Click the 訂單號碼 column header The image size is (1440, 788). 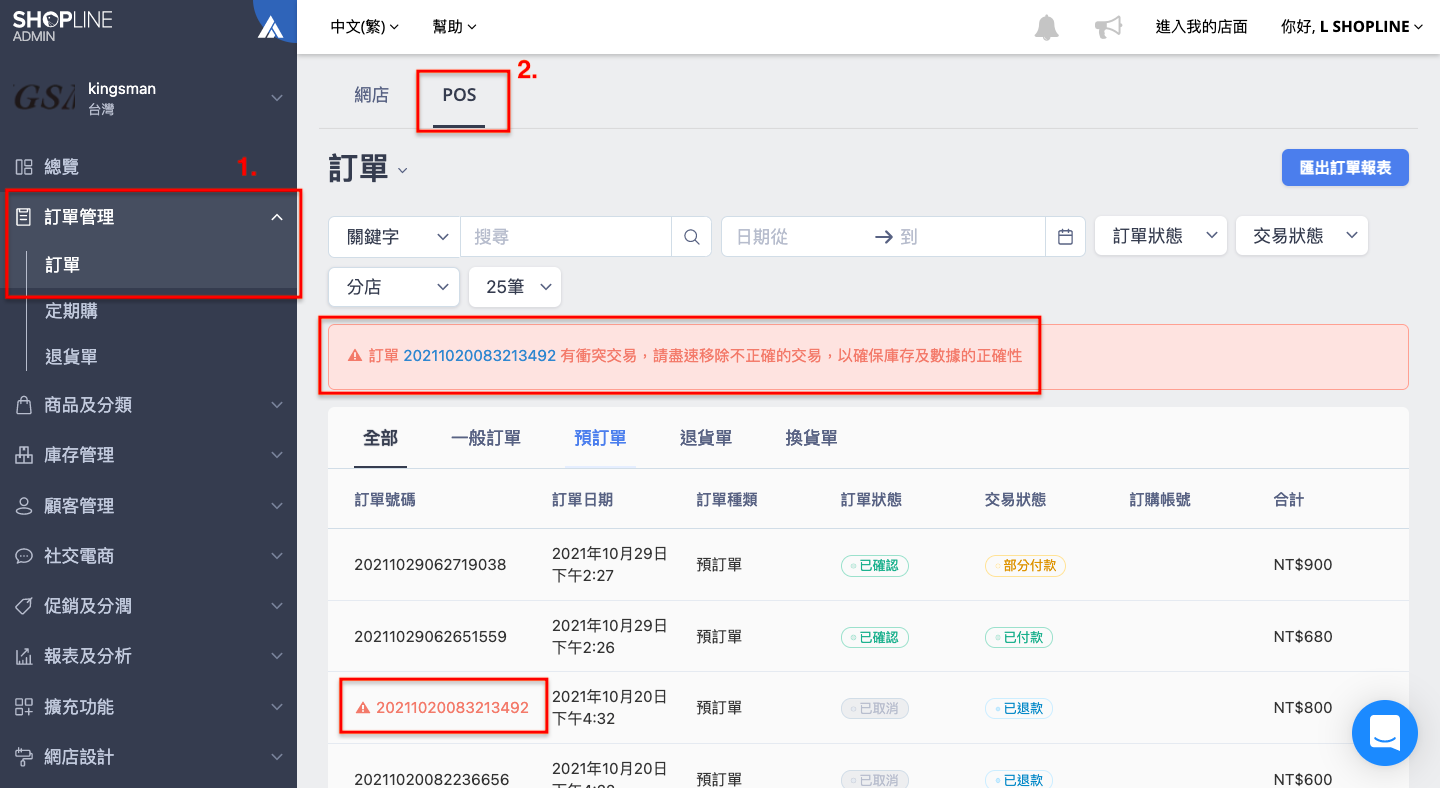[x=385, y=499]
